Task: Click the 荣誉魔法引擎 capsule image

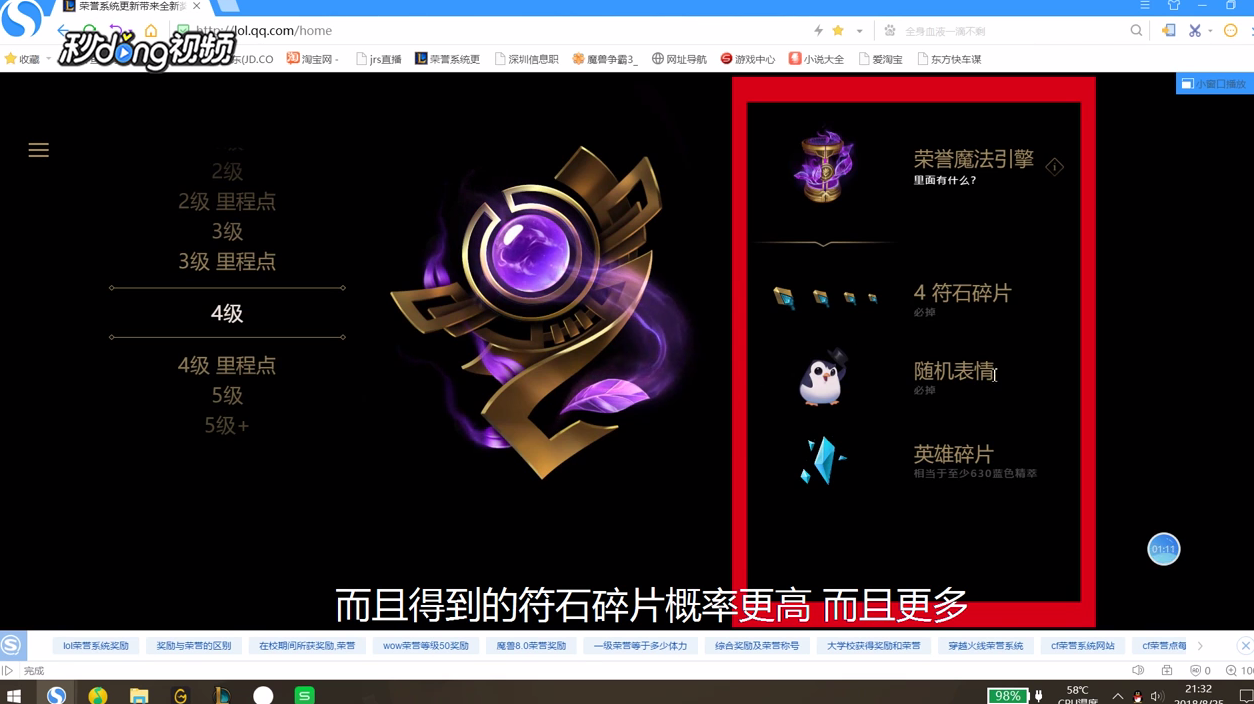Action: coord(824,166)
